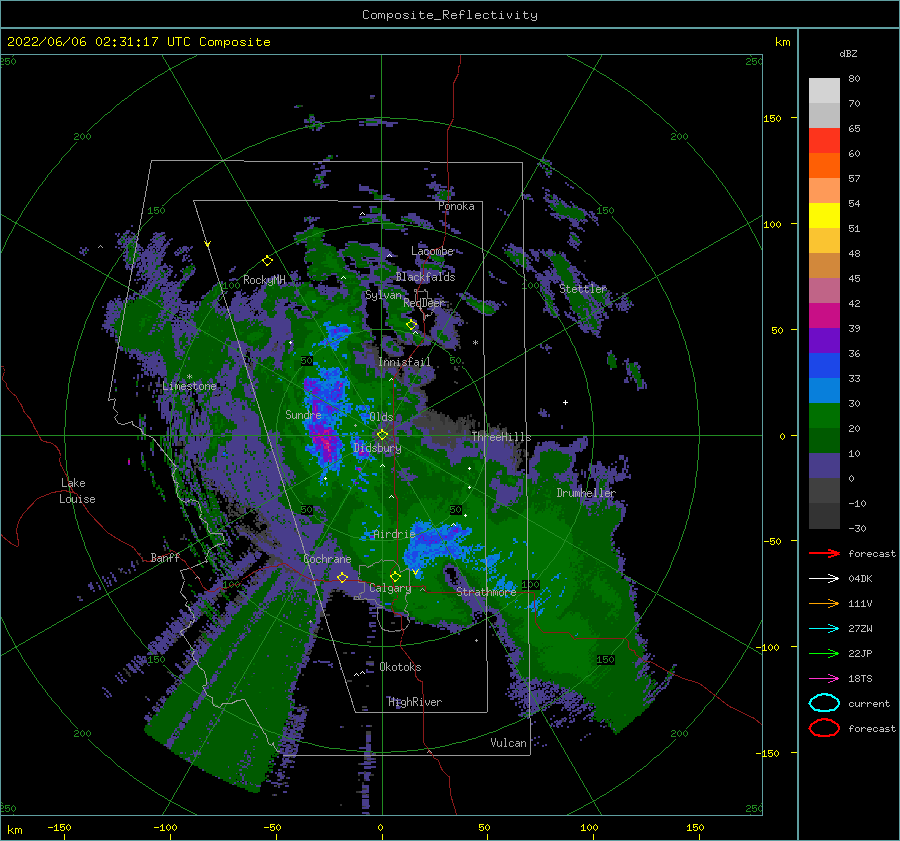Click the red forecast ellipse icon
Viewport: 900px width, 841px height.
tap(824, 728)
